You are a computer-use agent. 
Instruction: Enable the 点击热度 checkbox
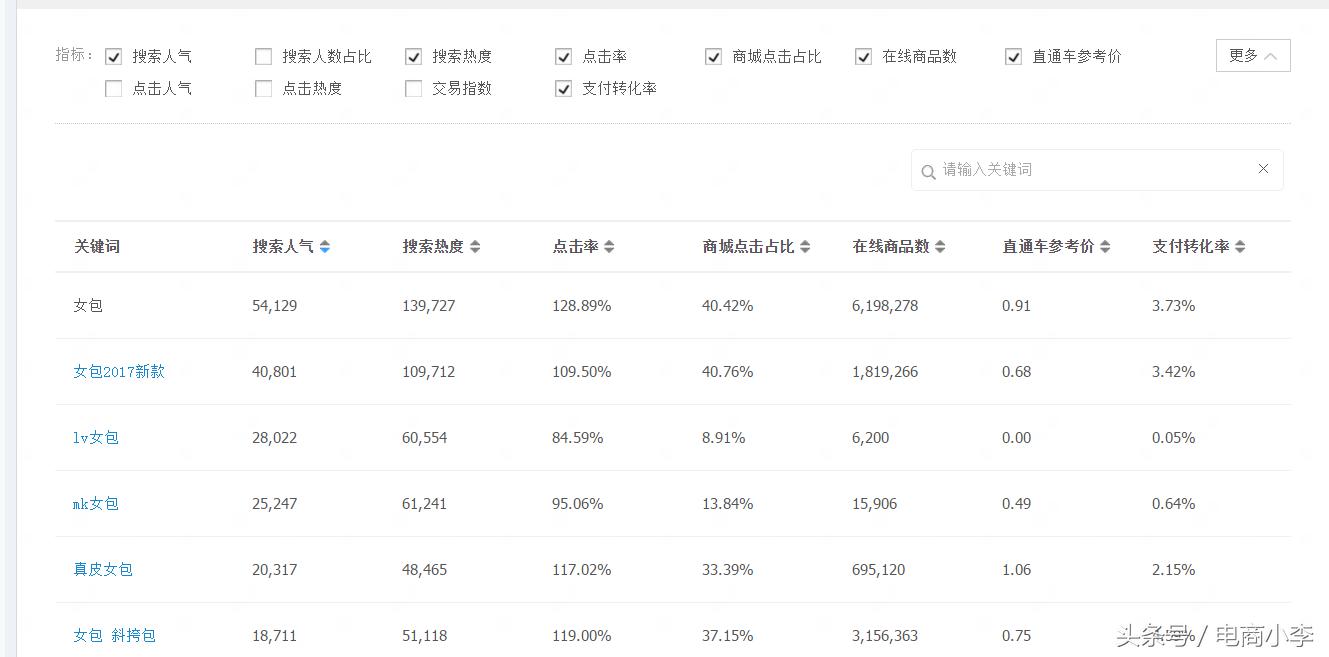263,89
